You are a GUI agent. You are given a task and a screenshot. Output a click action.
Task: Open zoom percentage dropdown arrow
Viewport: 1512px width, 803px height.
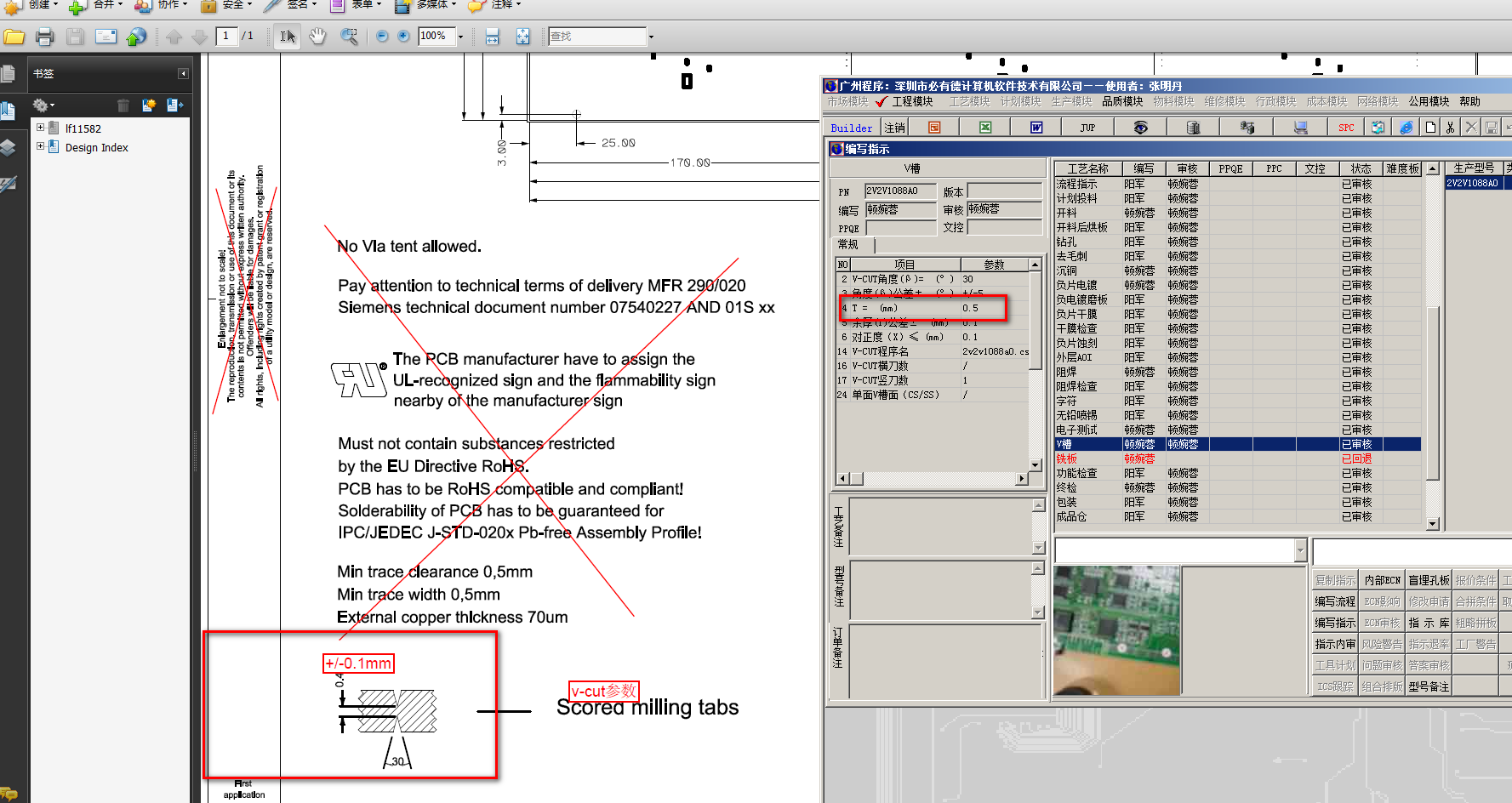click(460, 37)
